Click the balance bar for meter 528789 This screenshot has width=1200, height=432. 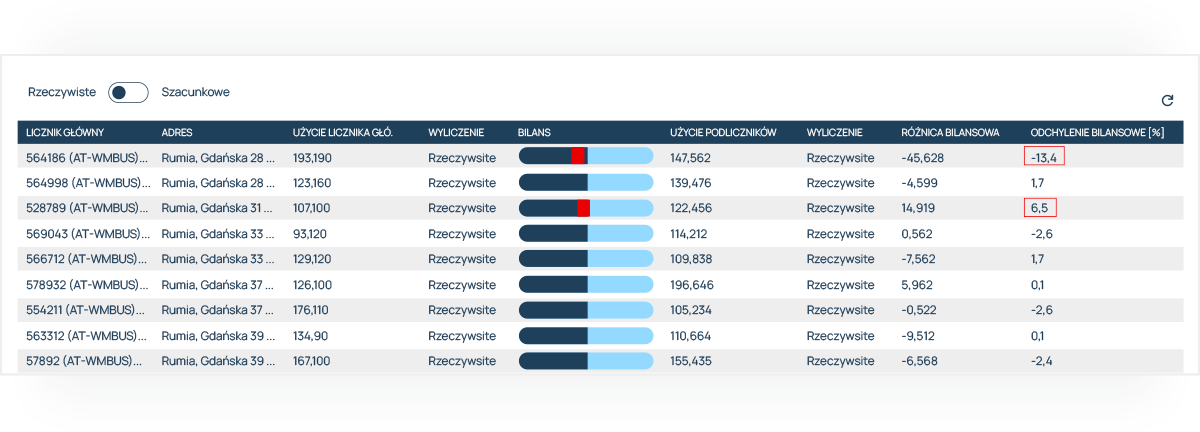585,208
